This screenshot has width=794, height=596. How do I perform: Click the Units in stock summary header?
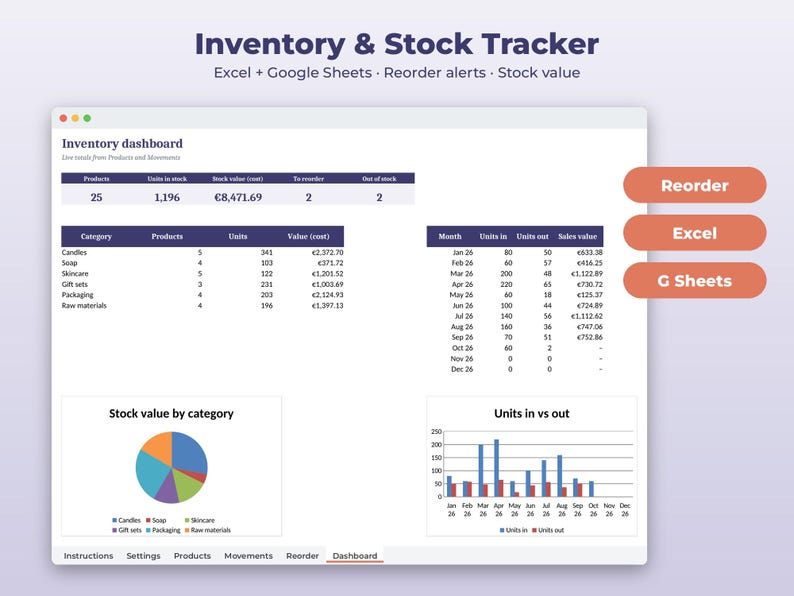pos(167,179)
